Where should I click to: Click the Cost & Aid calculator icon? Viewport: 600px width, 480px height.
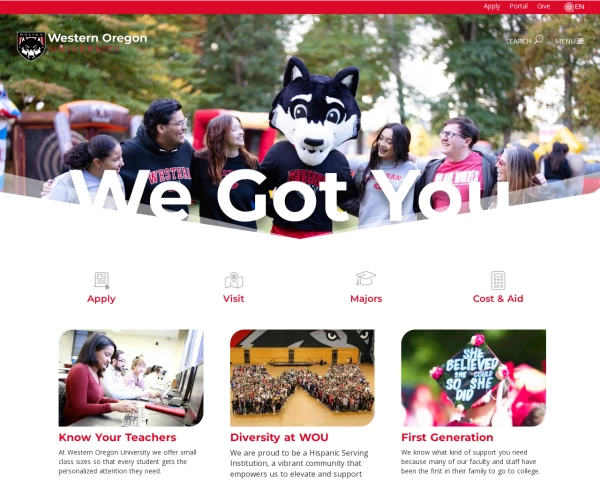(x=498, y=280)
